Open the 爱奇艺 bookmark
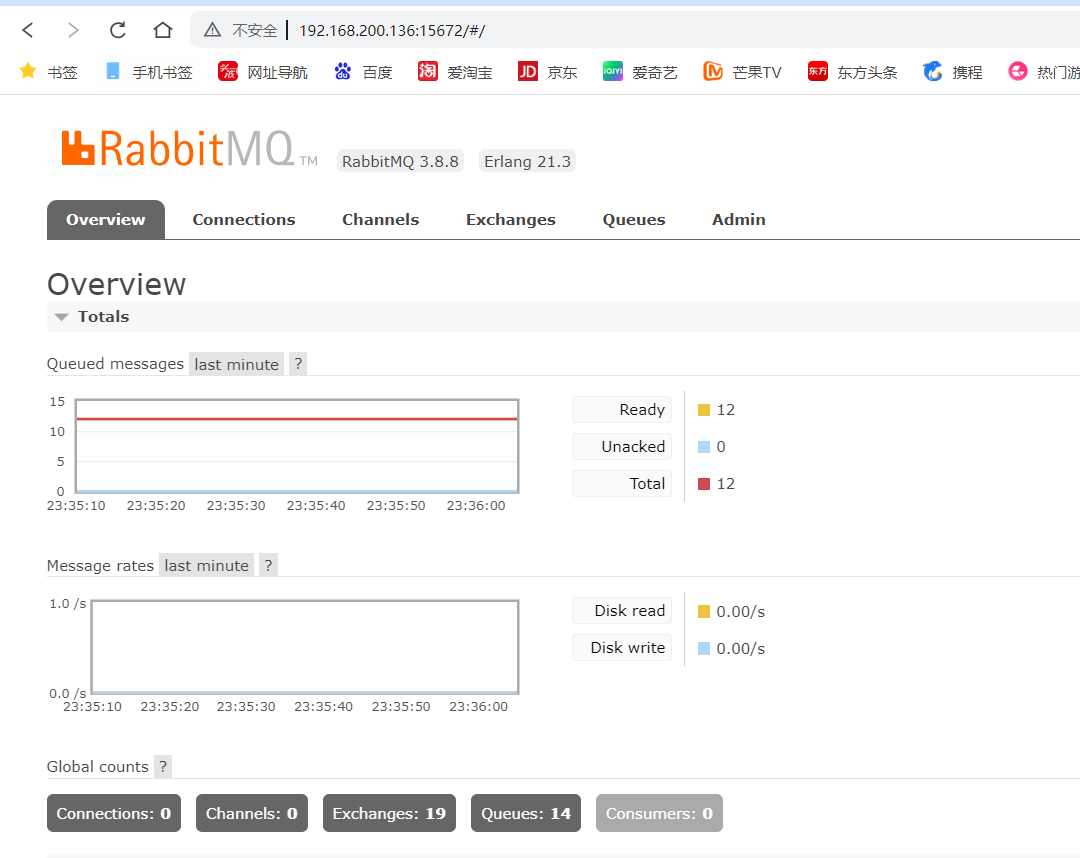Viewport: 1080px width, 858px height. tap(640, 72)
